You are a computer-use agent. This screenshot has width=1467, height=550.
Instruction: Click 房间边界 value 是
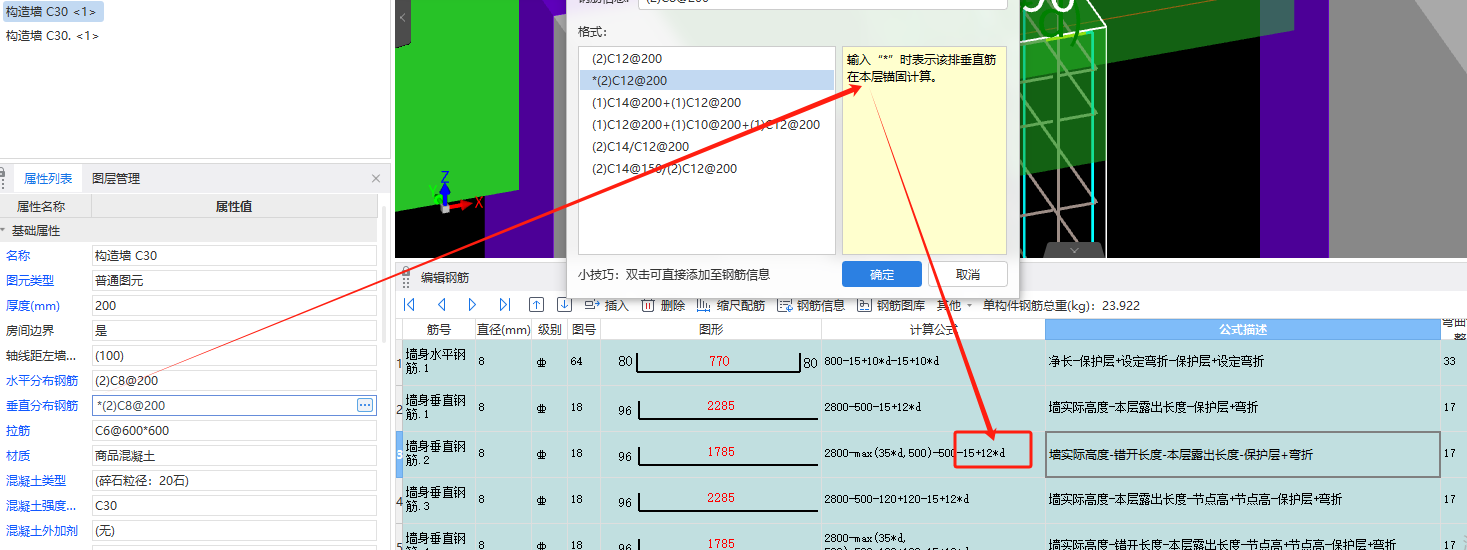(234, 331)
